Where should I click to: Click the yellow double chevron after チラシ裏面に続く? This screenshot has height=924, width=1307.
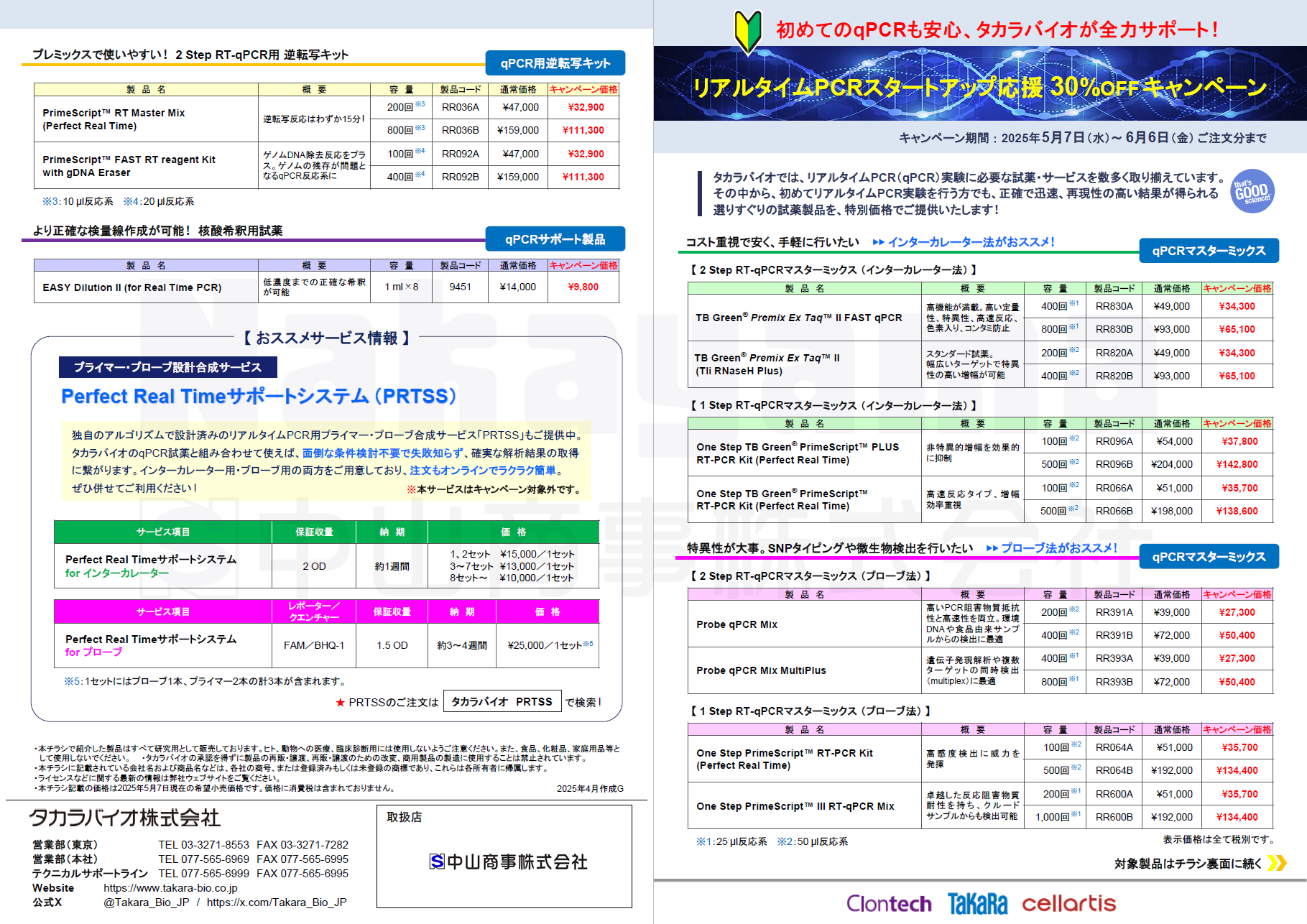coord(1277,863)
